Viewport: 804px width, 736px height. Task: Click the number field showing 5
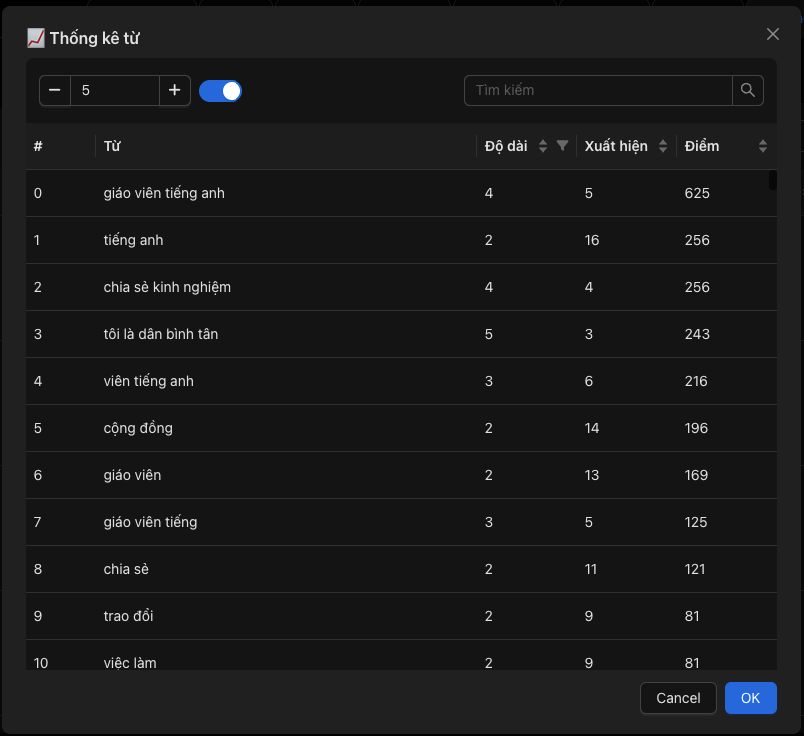115,90
